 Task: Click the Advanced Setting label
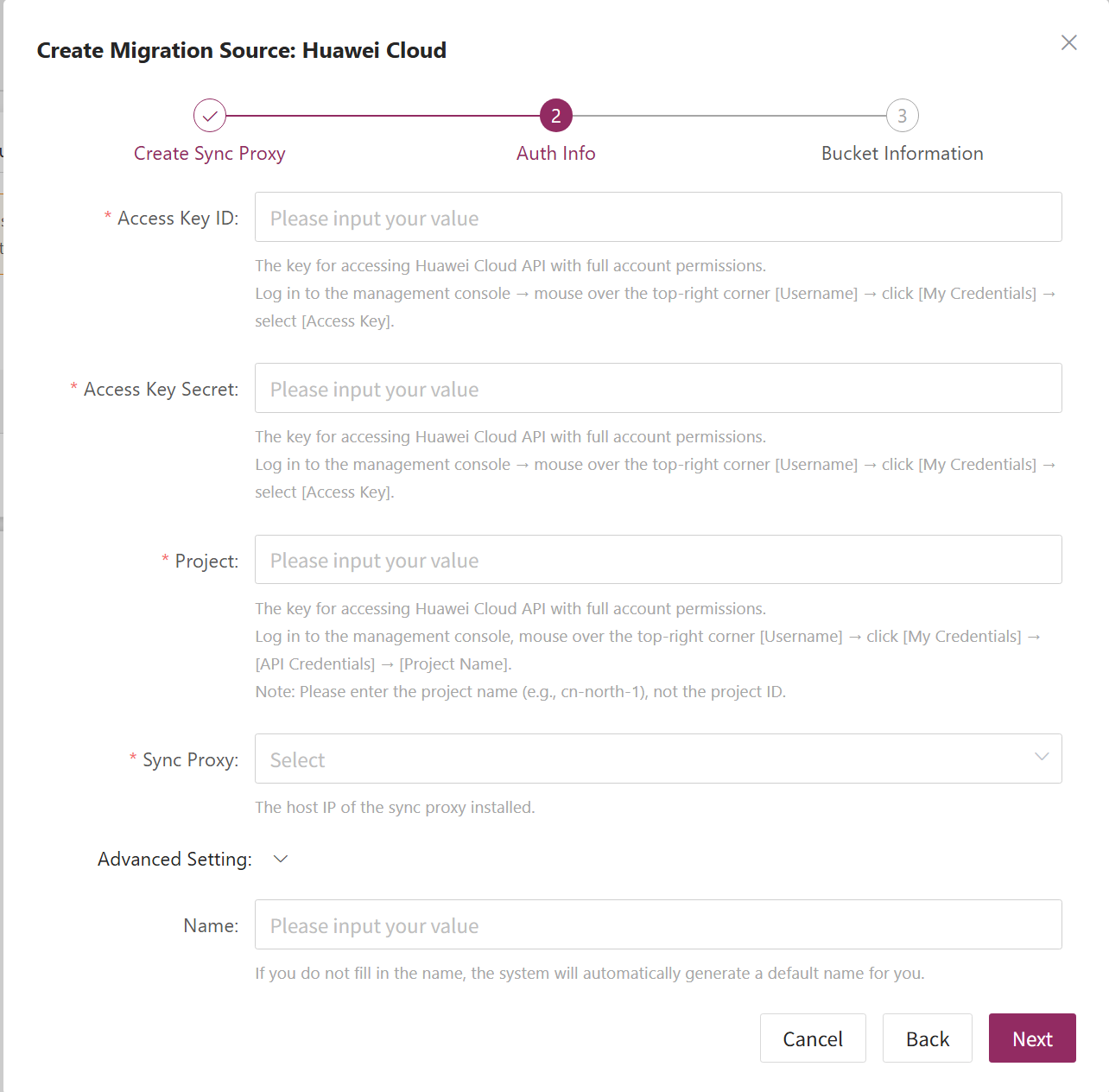pyautogui.click(x=174, y=860)
